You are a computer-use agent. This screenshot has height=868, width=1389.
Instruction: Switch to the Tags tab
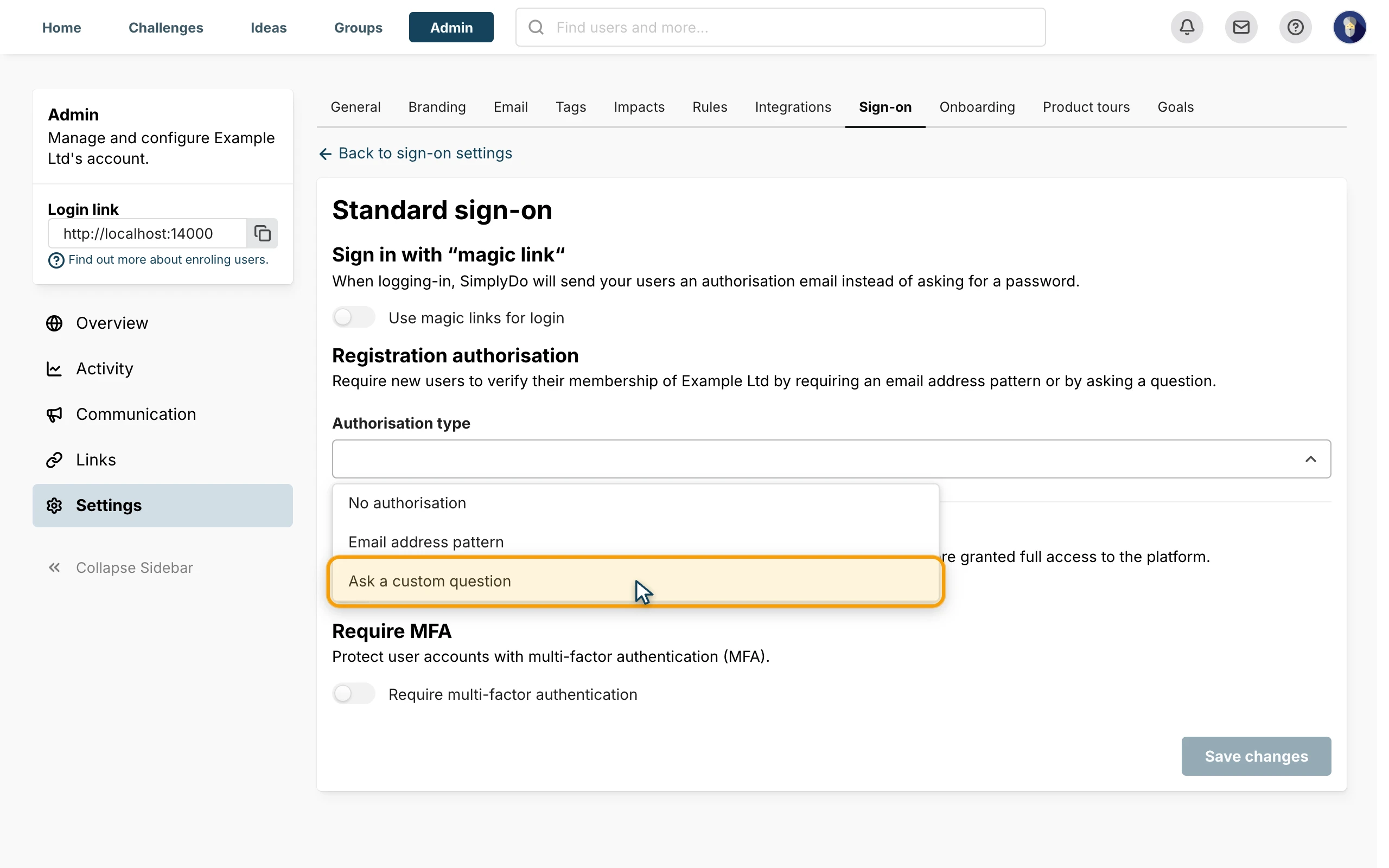coord(571,107)
